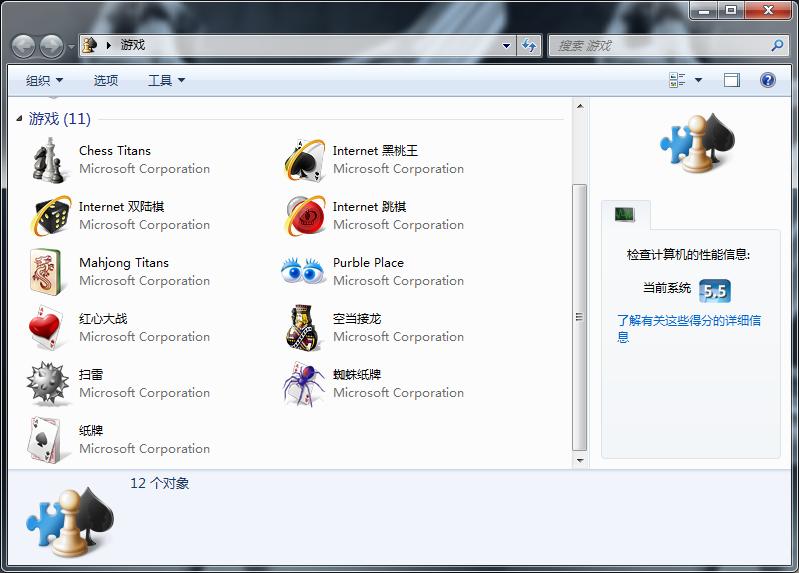Image resolution: width=799 pixels, height=573 pixels.
Task: Open the 扫雷 mine icon
Action: coord(48,384)
